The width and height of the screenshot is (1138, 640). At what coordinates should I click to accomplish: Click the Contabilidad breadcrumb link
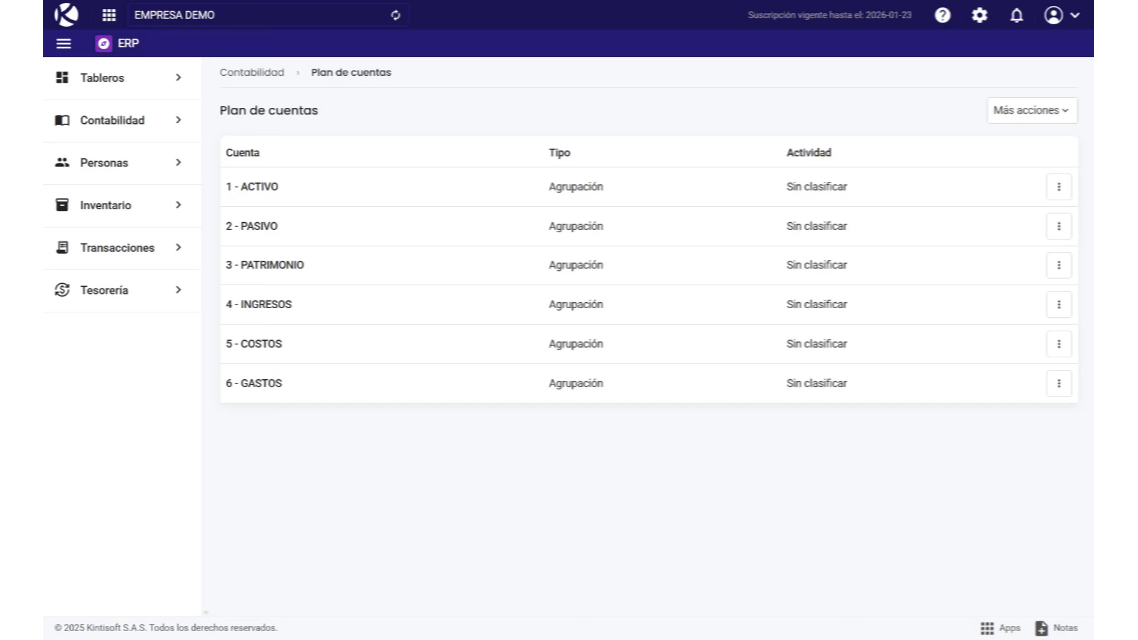point(252,73)
